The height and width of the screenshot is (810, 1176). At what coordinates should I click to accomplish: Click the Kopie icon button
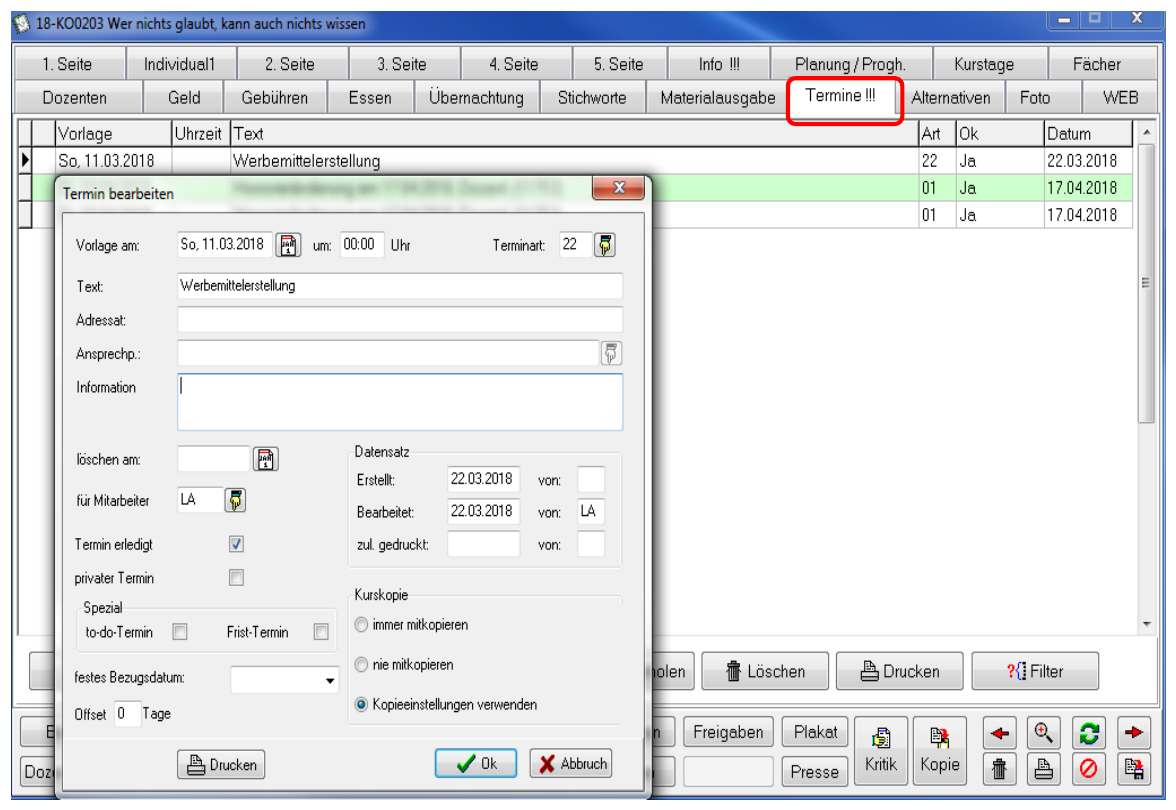coord(940,751)
